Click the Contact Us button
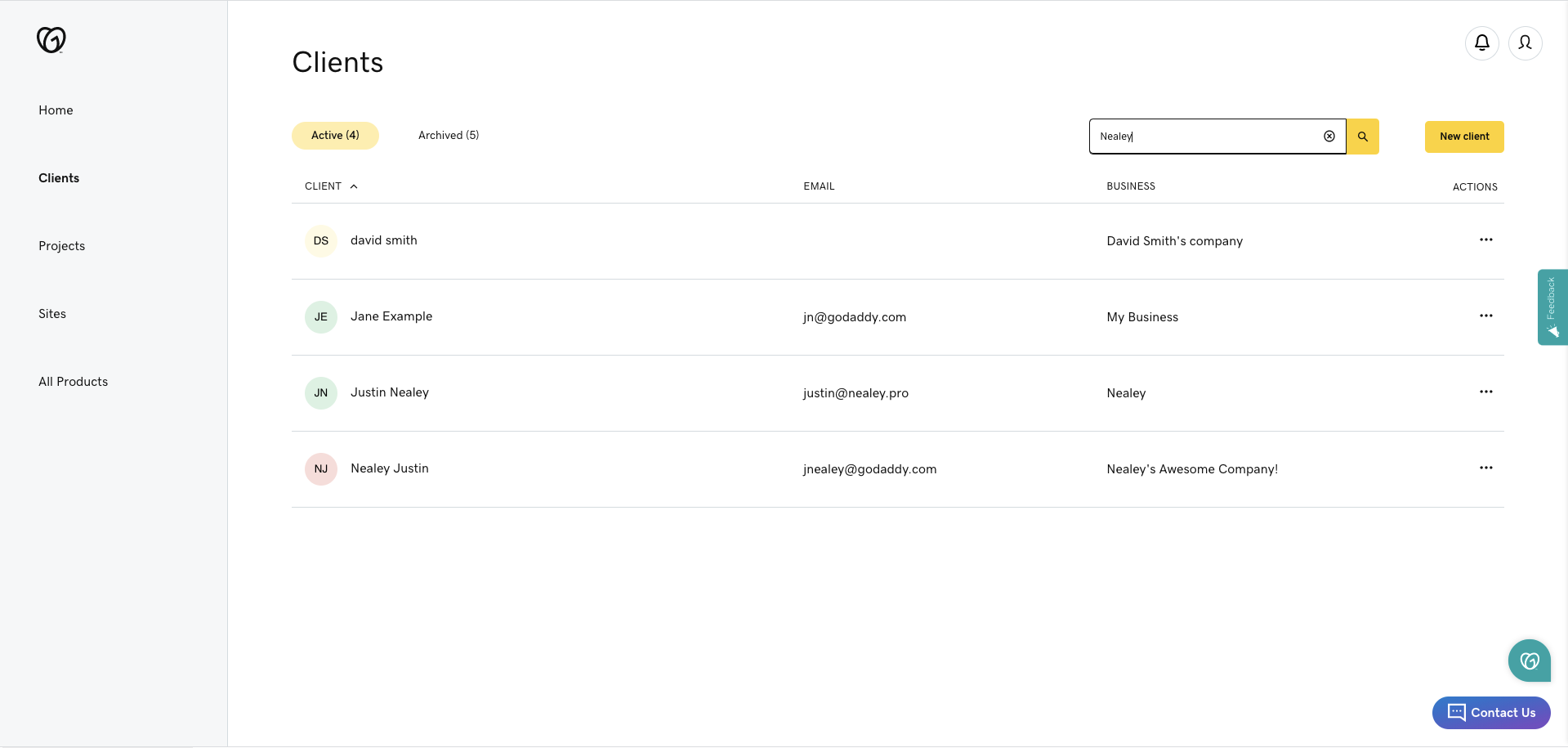 1491,713
